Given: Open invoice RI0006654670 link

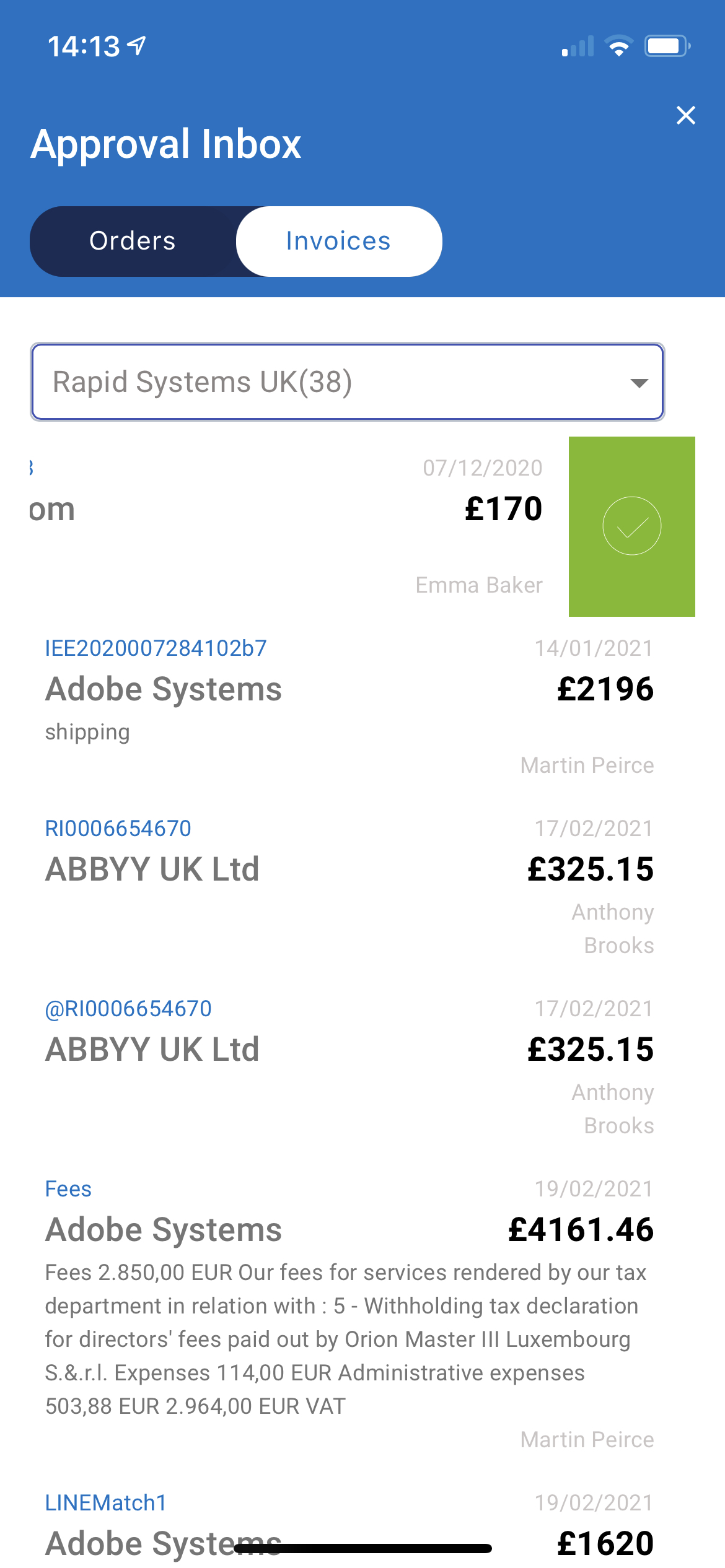Looking at the screenshot, I should coord(118,829).
